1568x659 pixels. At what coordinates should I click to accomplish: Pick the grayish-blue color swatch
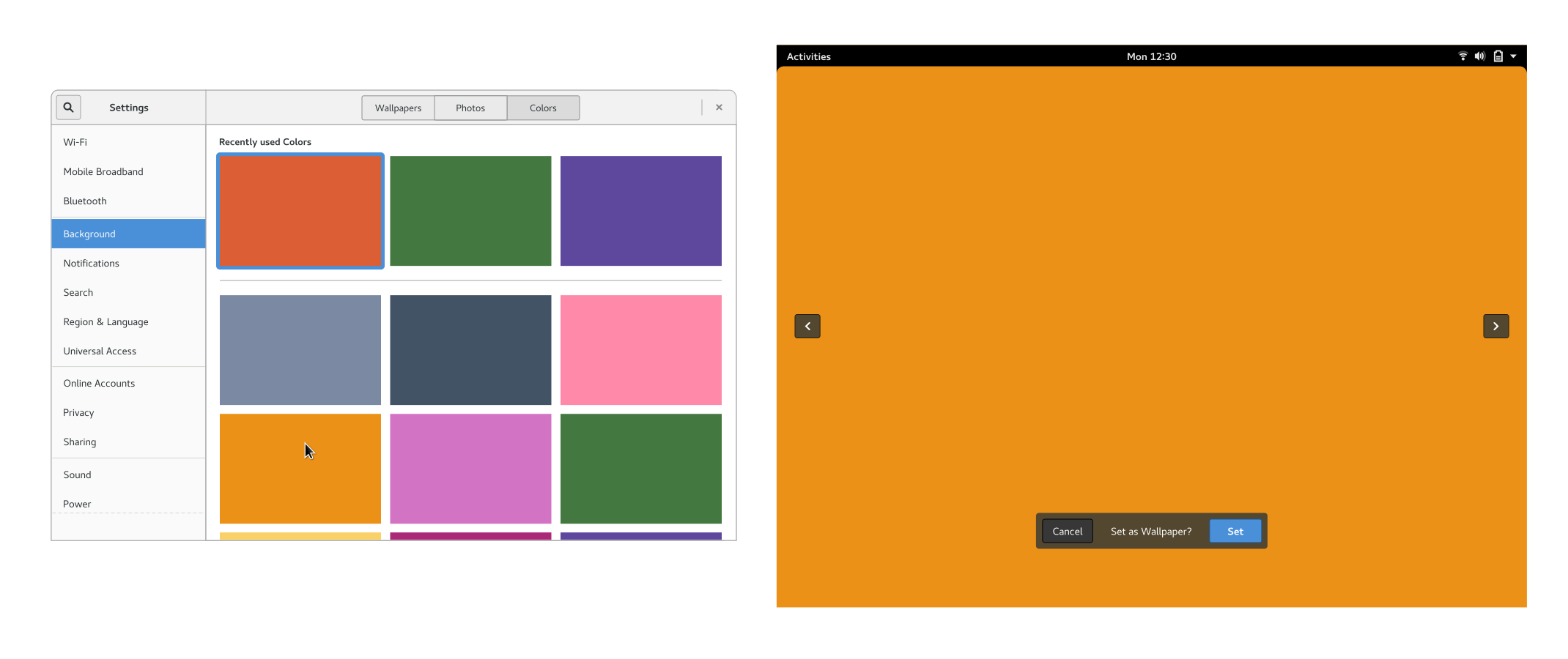(300, 350)
